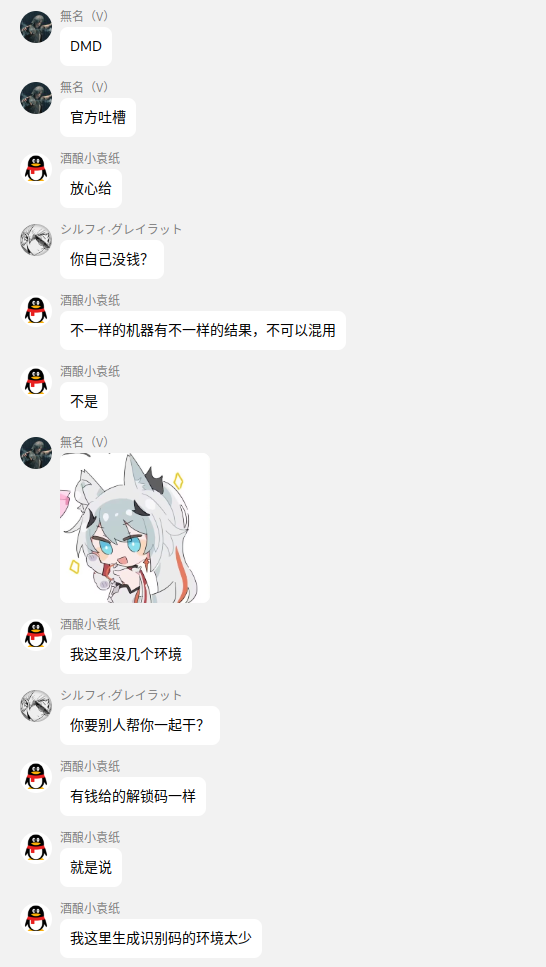Click the 有钱给的解锁码一样 message bubble
This screenshot has width=546, height=967.
pos(133,796)
